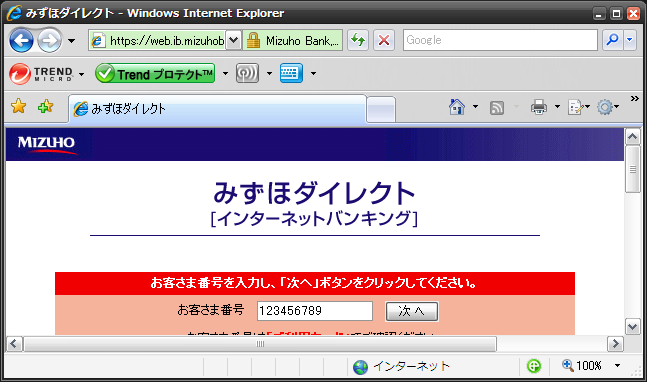
Task: Open the Favorites Center star
Action: coord(19,106)
